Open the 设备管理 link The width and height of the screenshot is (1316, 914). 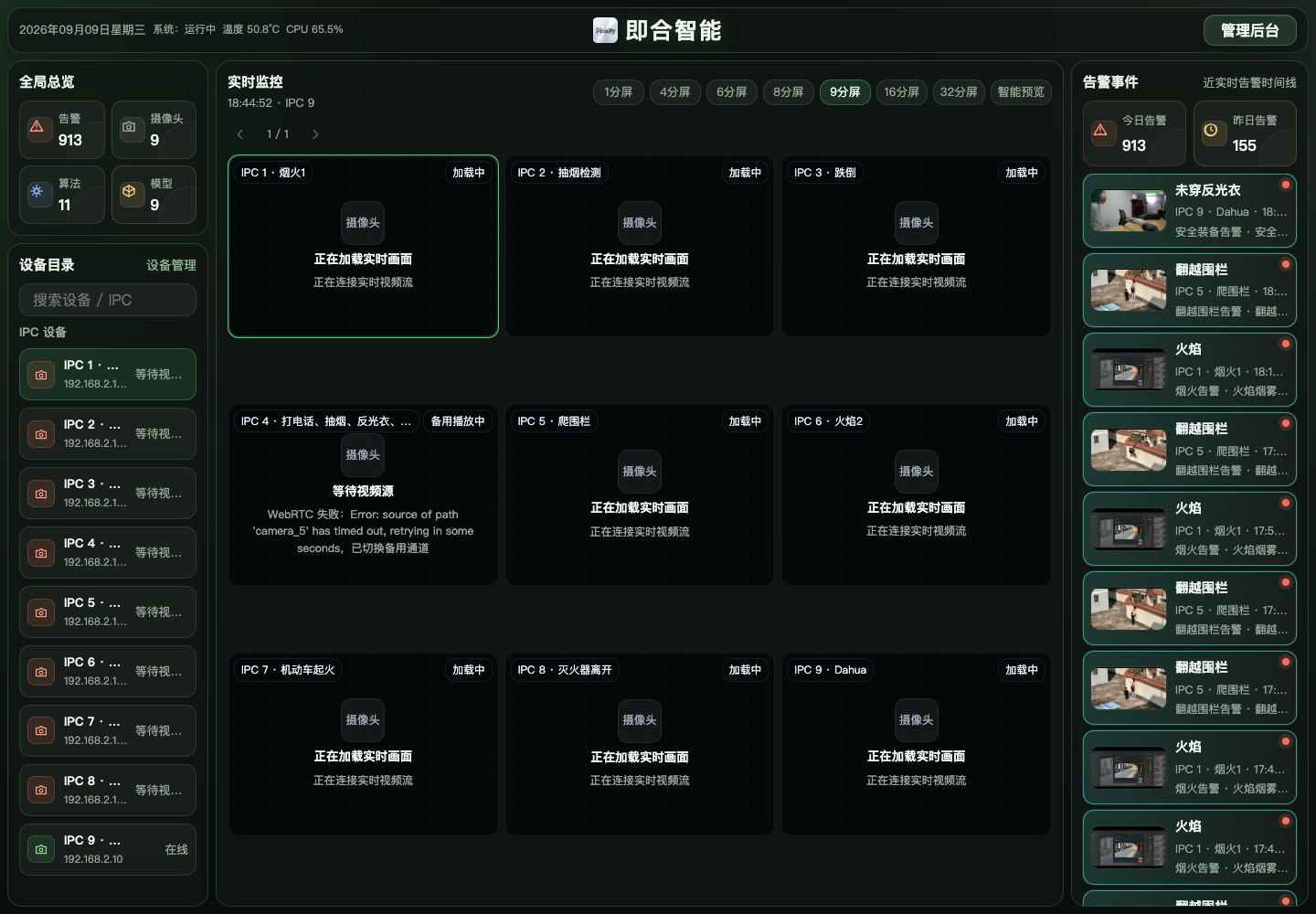tap(172, 265)
